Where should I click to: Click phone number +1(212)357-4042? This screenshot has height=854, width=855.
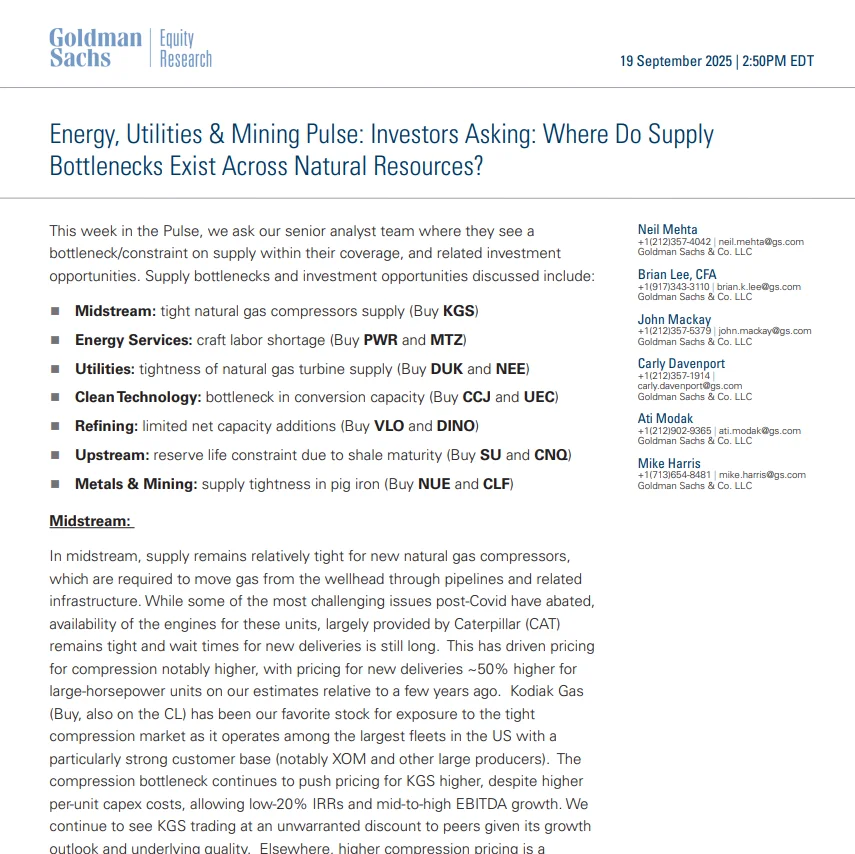tap(674, 242)
